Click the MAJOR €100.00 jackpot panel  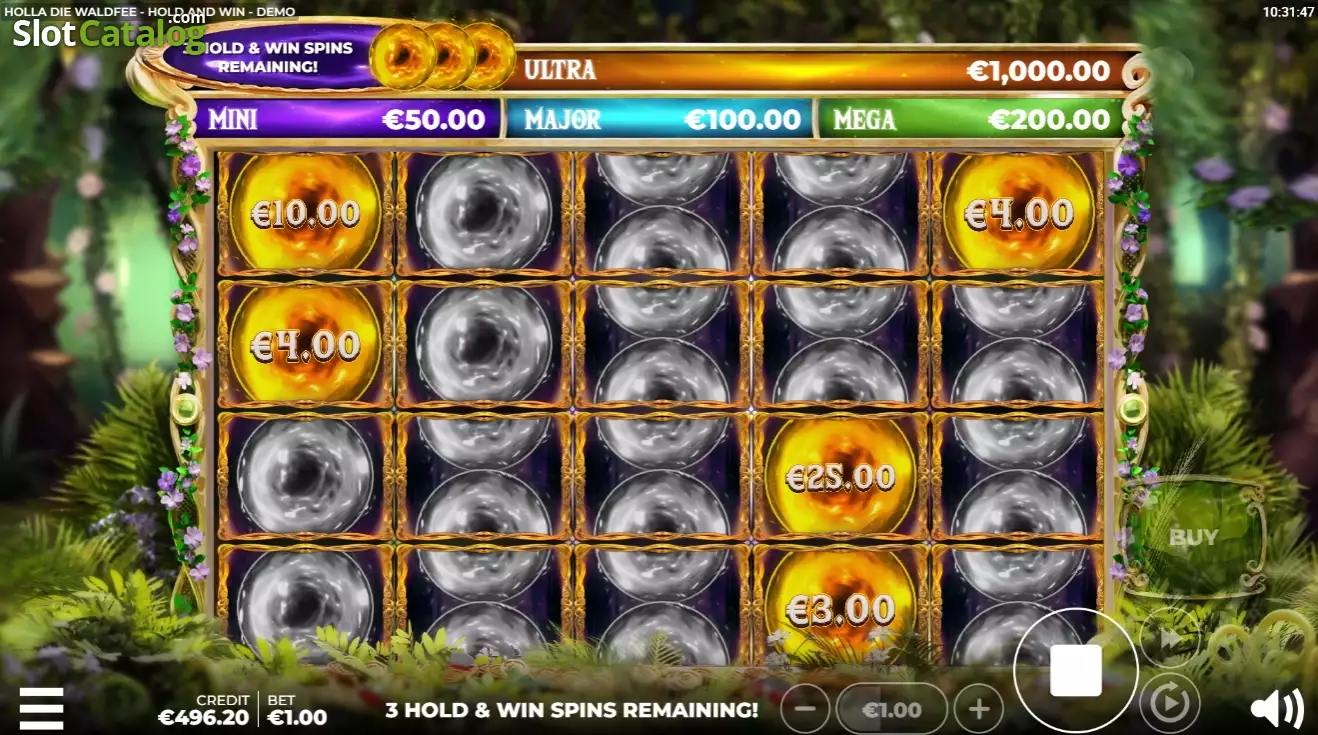[x=661, y=120]
